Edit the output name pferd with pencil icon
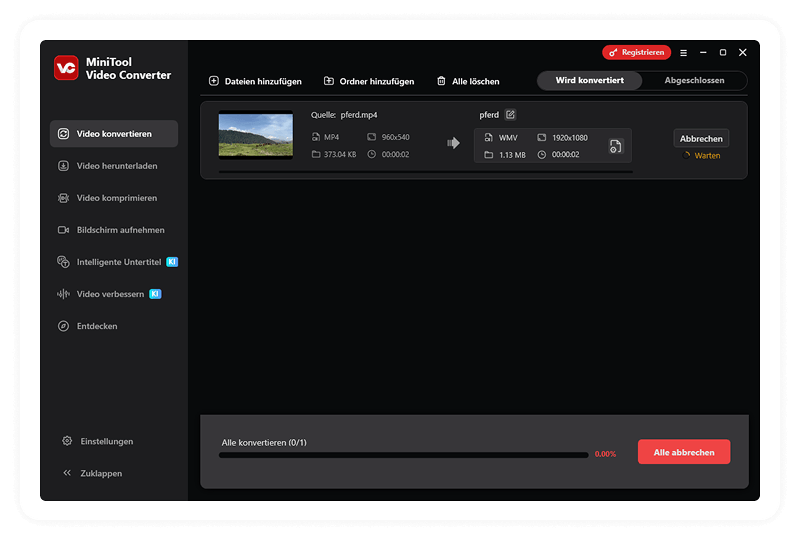800x540 pixels. 510,115
